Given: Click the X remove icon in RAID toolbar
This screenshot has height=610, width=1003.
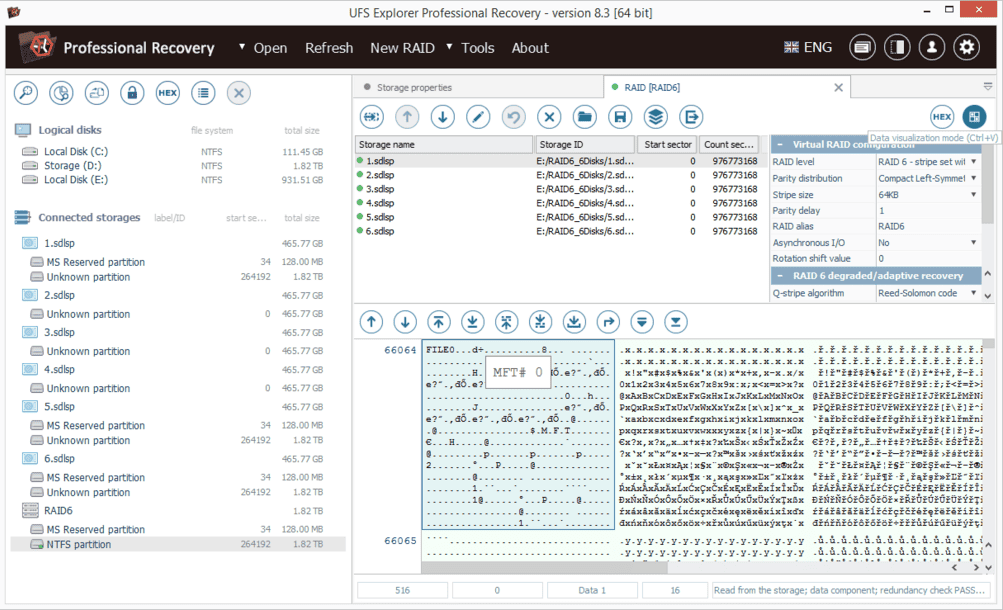Looking at the screenshot, I should coord(549,117).
